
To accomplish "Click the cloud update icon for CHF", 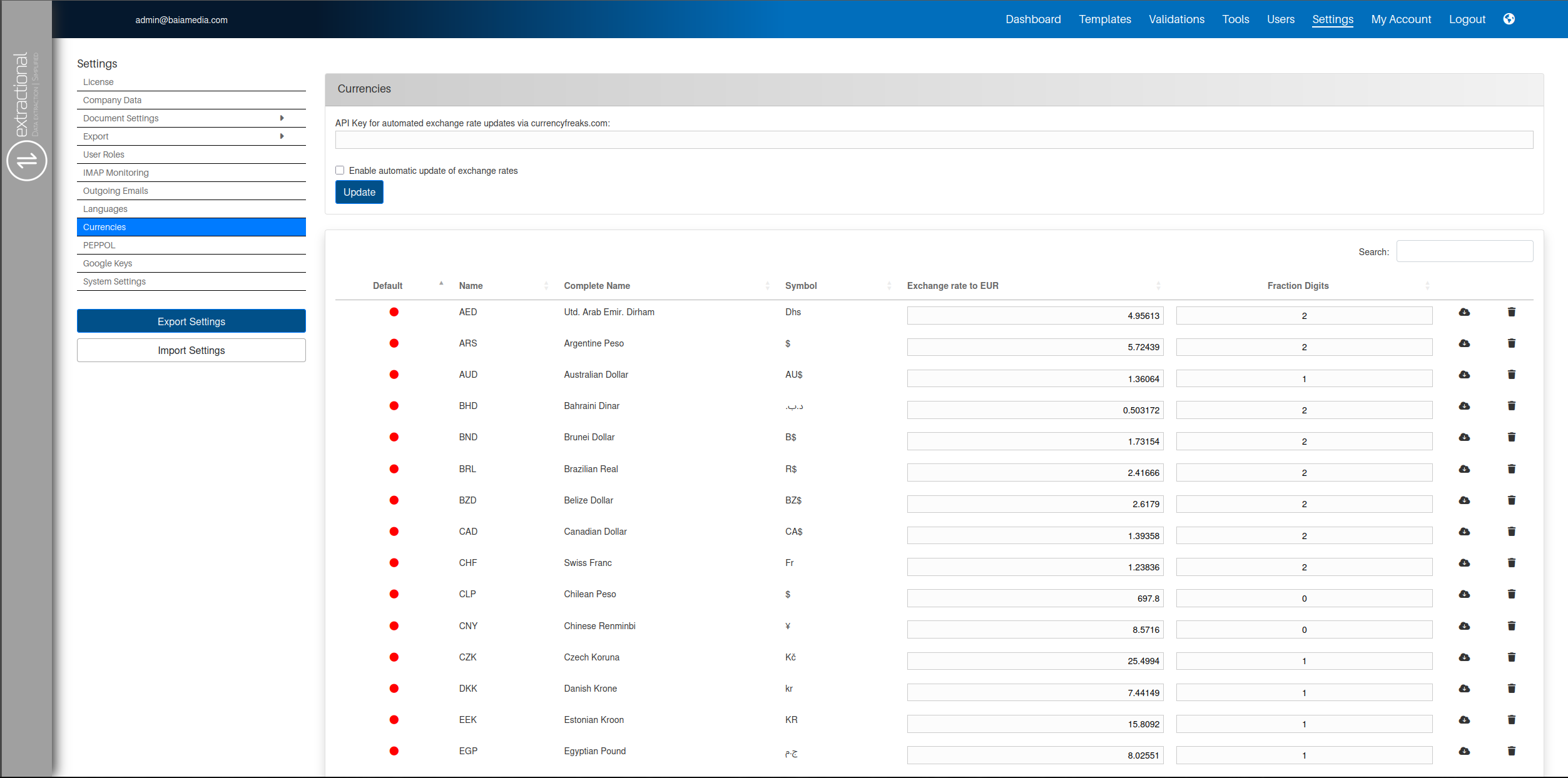I will pos(1464,563).
